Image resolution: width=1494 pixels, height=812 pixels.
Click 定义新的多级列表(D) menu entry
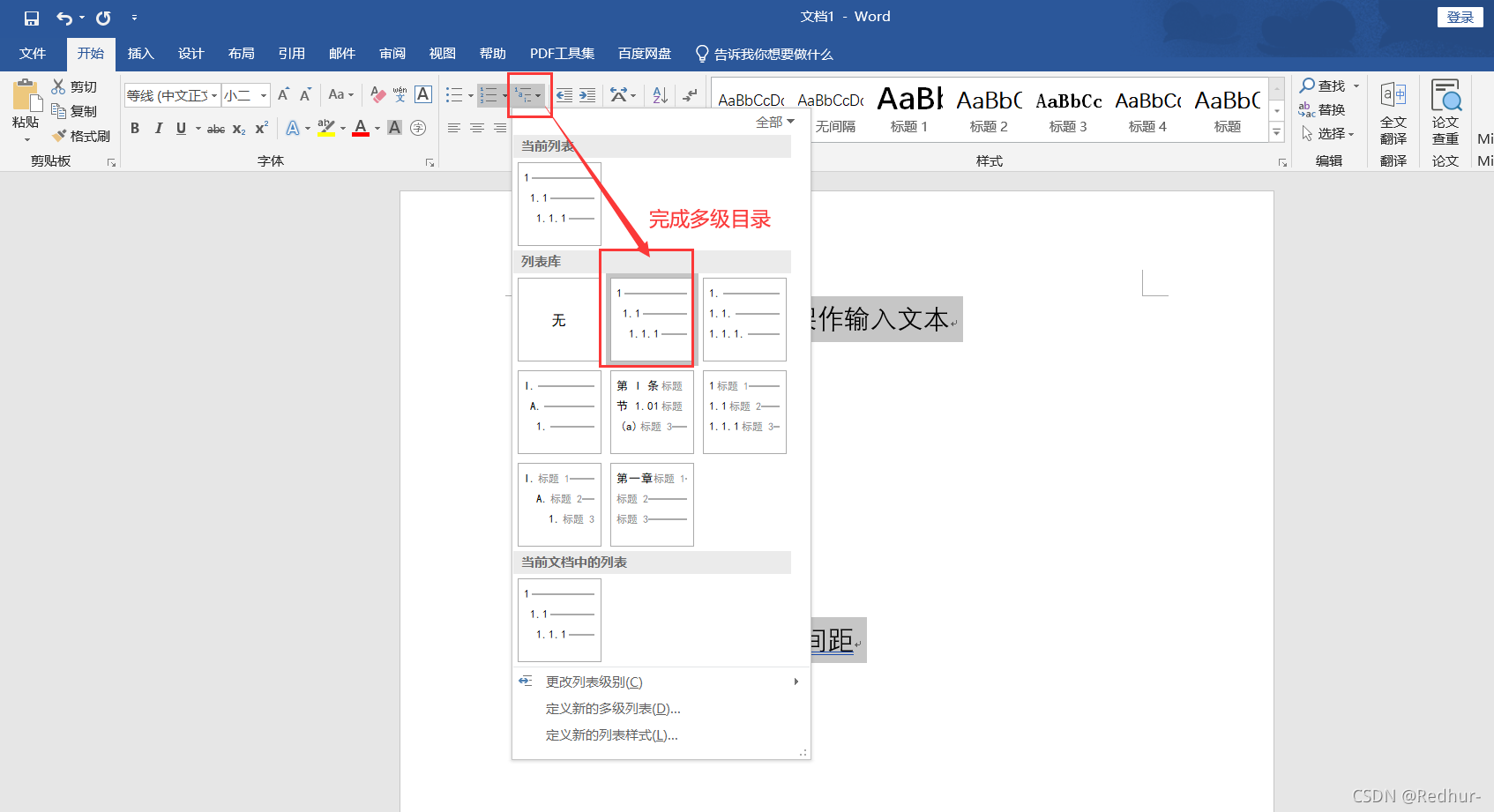[x=610, y=708]
